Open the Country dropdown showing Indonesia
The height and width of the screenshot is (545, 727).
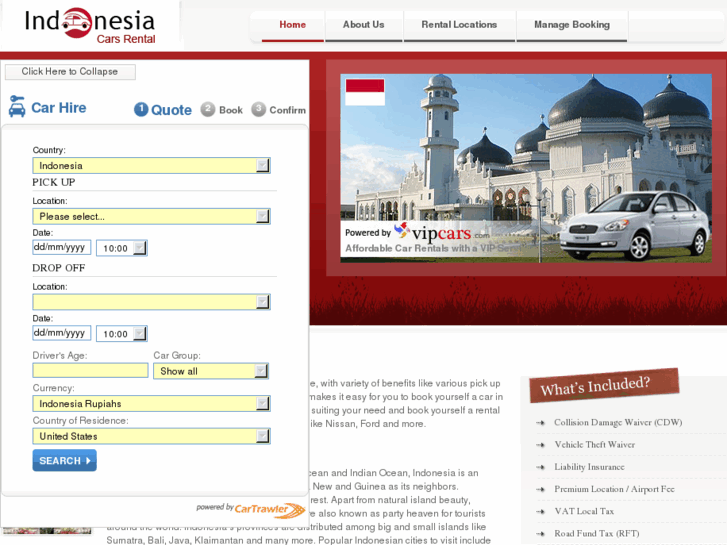coord(151,166)
